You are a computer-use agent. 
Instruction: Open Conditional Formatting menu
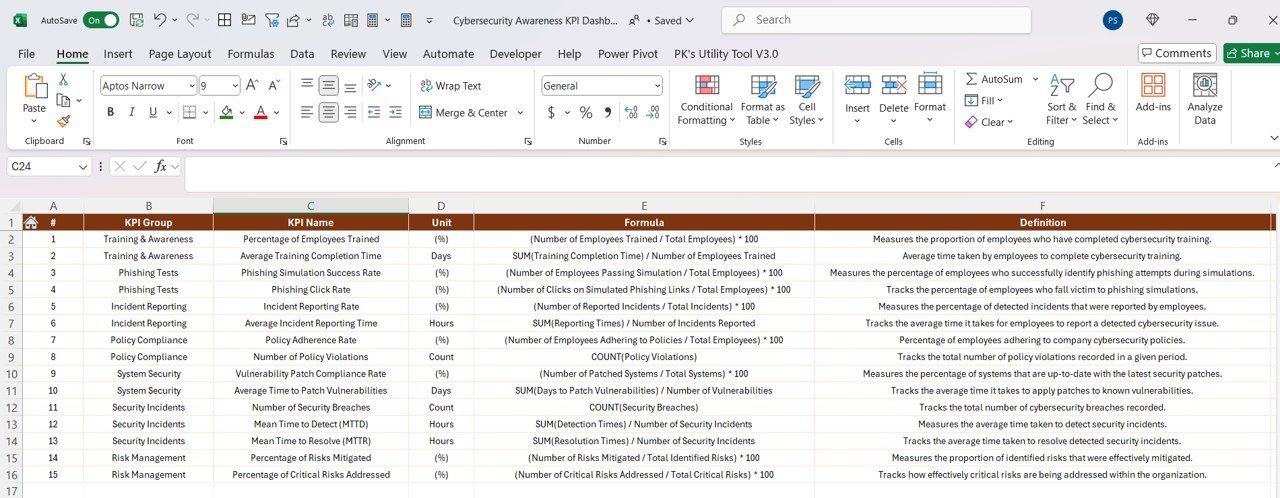click(705, 100)
